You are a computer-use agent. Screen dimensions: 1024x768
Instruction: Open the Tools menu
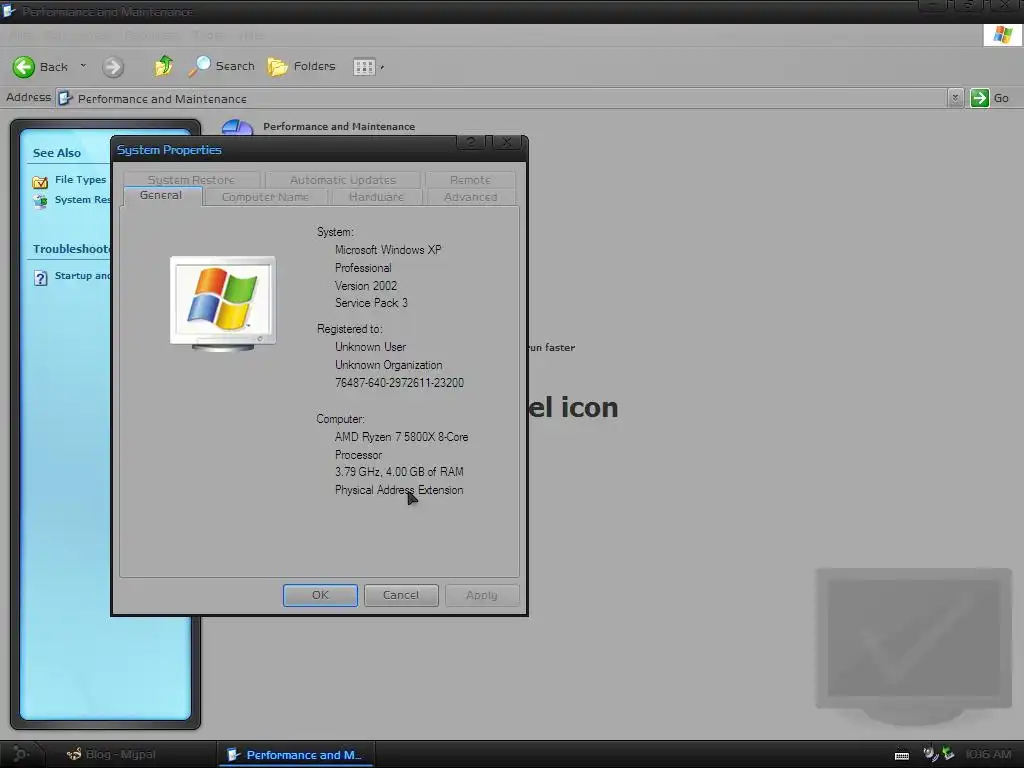[208, 35]
